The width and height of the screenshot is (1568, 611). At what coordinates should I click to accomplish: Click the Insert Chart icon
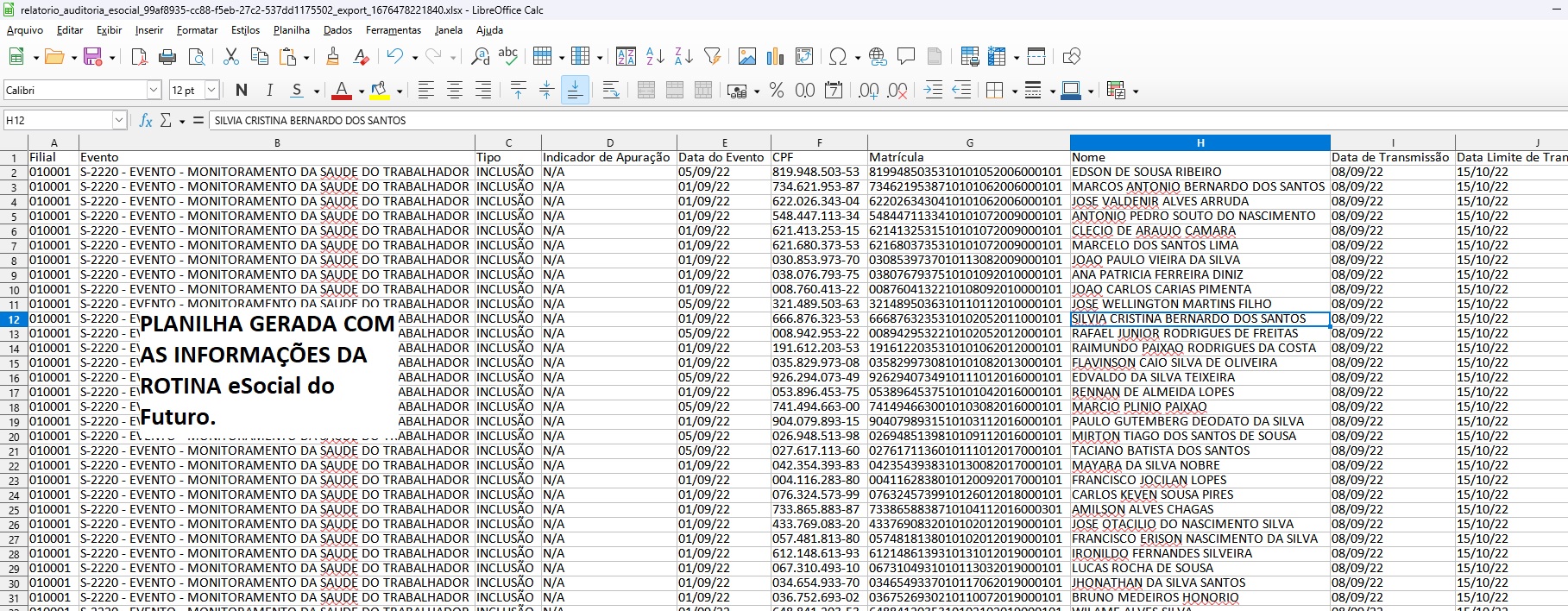(x=775, y=57)
